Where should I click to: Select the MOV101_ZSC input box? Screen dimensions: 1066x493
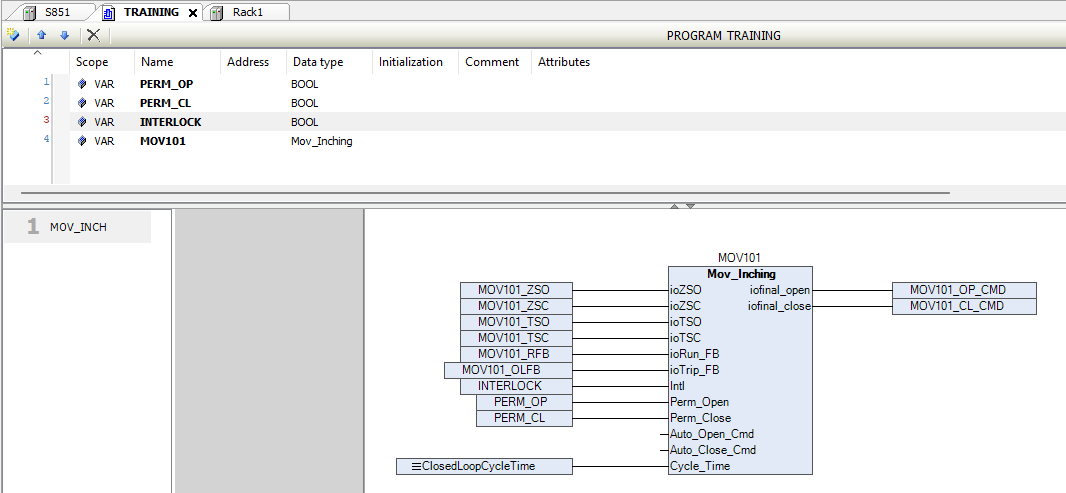[516, 306]
